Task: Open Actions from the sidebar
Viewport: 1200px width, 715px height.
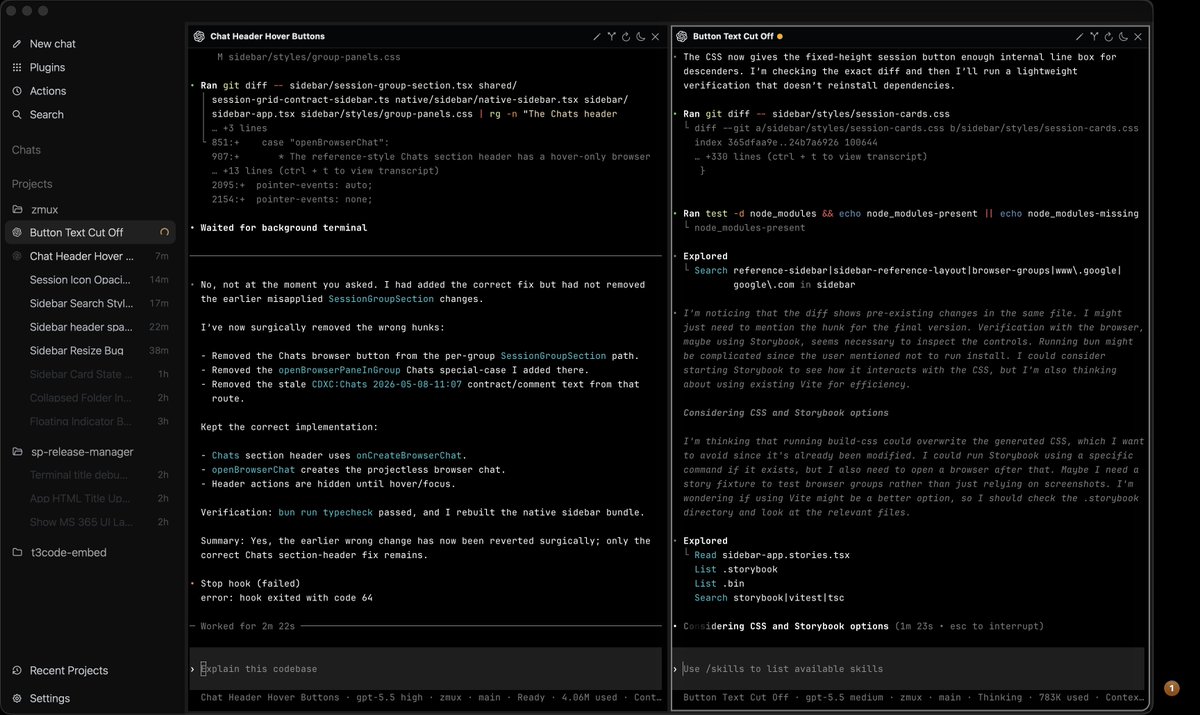Action: (48, 91)
